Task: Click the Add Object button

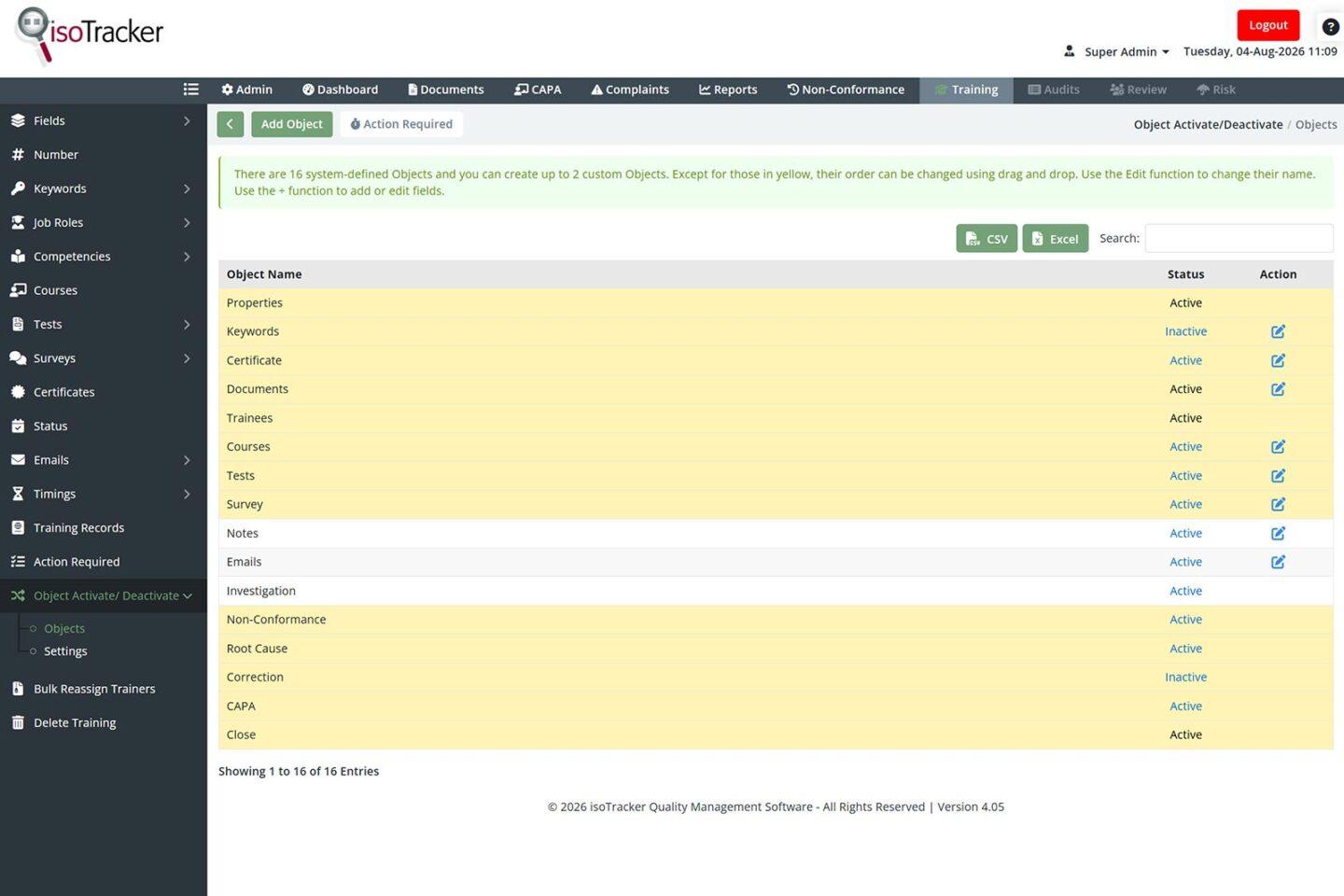Action: click(291, 124)
